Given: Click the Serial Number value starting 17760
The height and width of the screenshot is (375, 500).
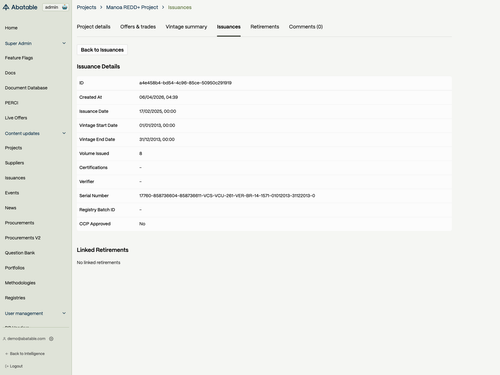Looking at the screenshot, I should click(x=227, y=196).
